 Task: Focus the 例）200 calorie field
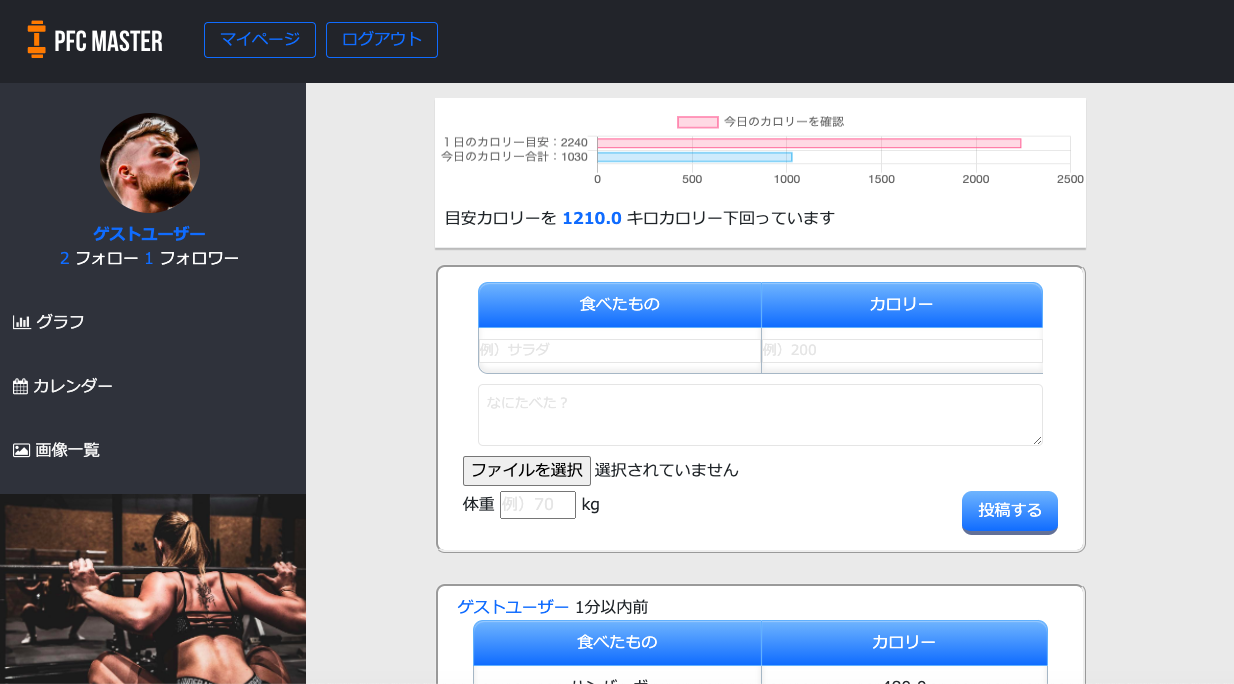point(901,350)
